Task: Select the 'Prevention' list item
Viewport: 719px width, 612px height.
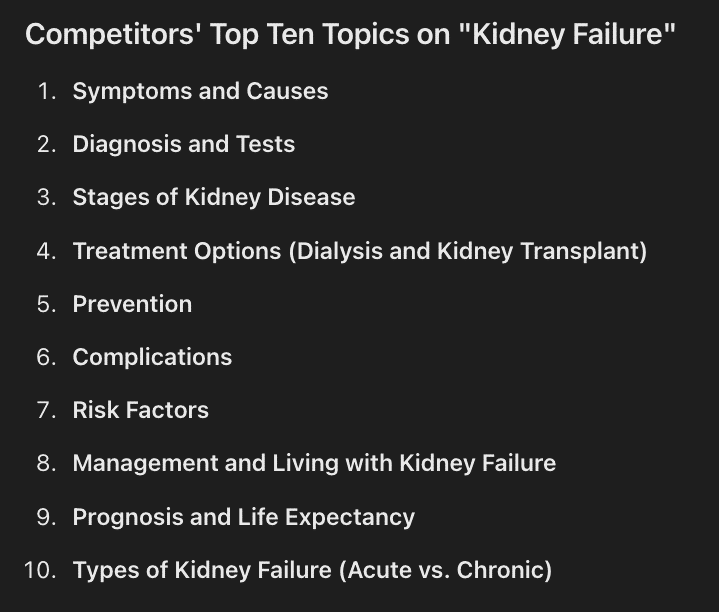Action: (x=133, y=304)
